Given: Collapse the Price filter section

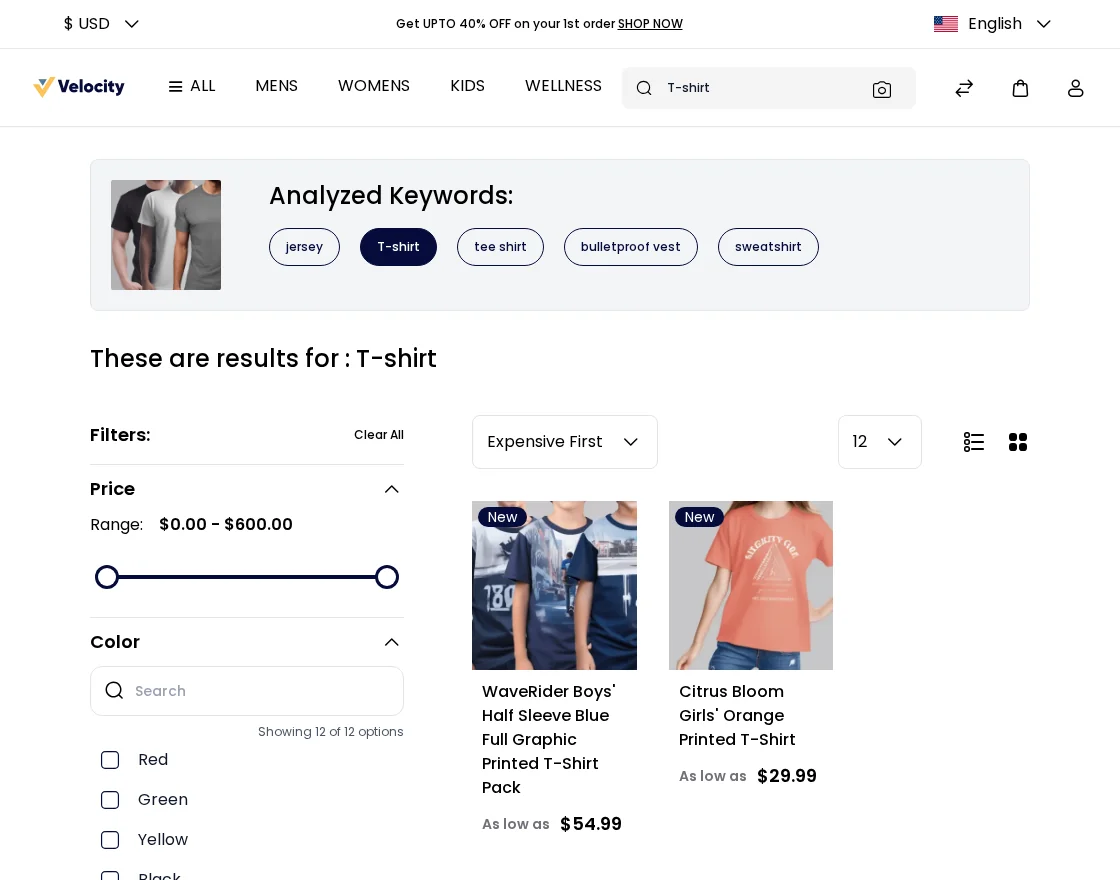Looking at the screenshot, I should [391, 489].
